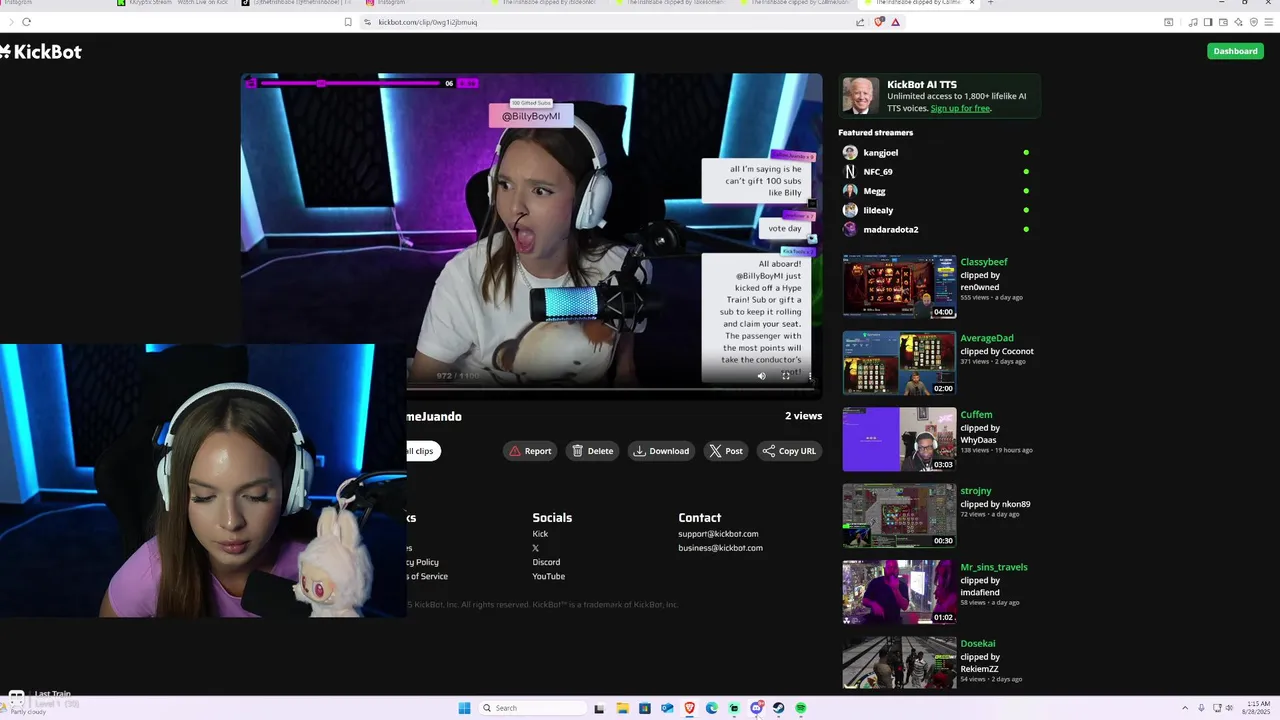Open Microsoft Edge from the taskbar

pos(711,708)
